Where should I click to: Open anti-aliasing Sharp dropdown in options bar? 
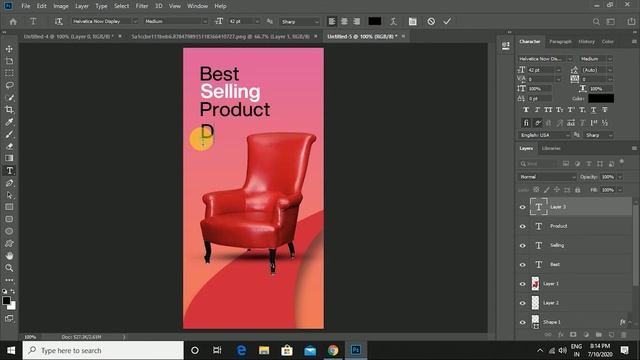pos(316,21)
